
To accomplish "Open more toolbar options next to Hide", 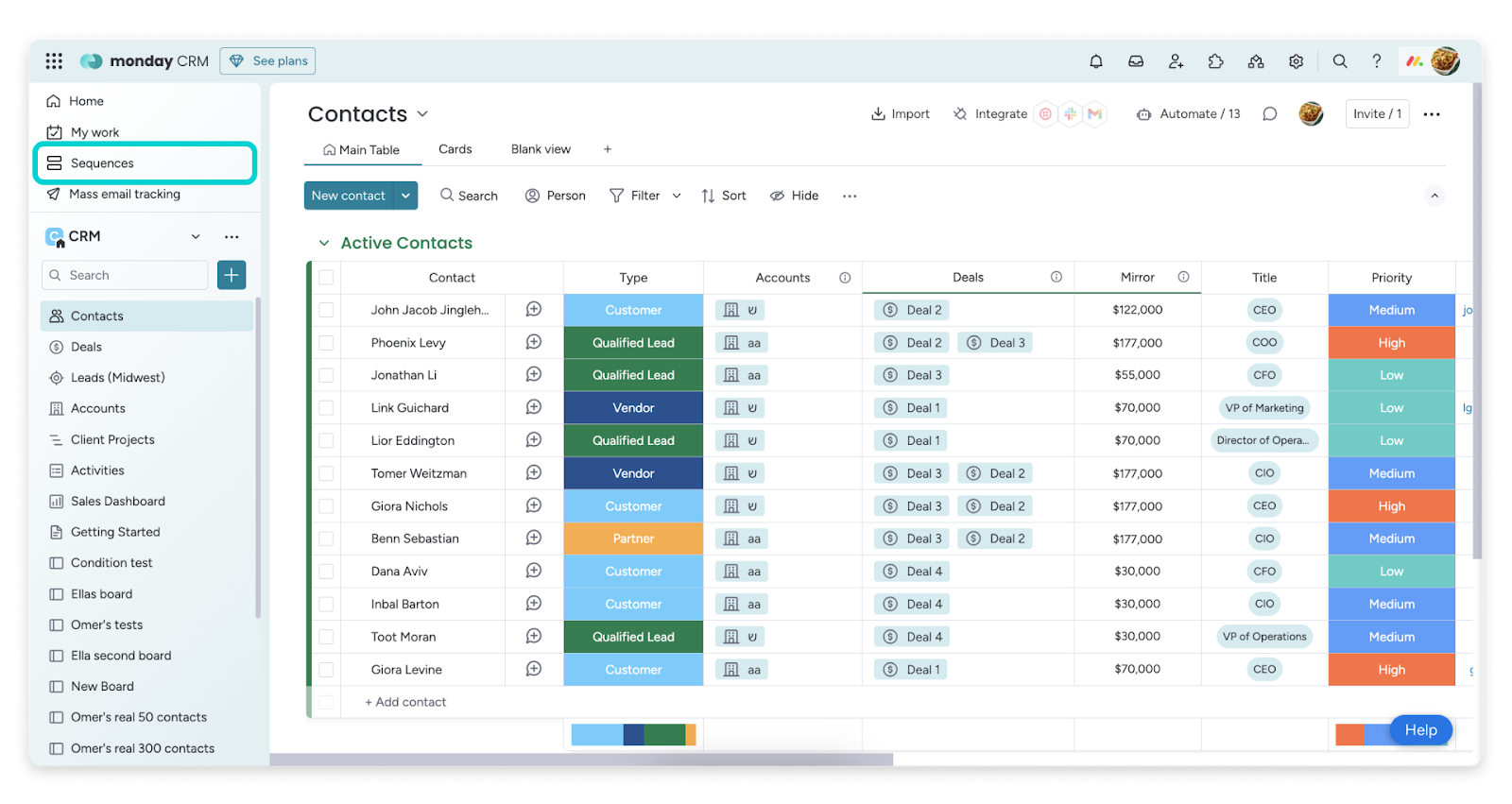I will point(850,196).
